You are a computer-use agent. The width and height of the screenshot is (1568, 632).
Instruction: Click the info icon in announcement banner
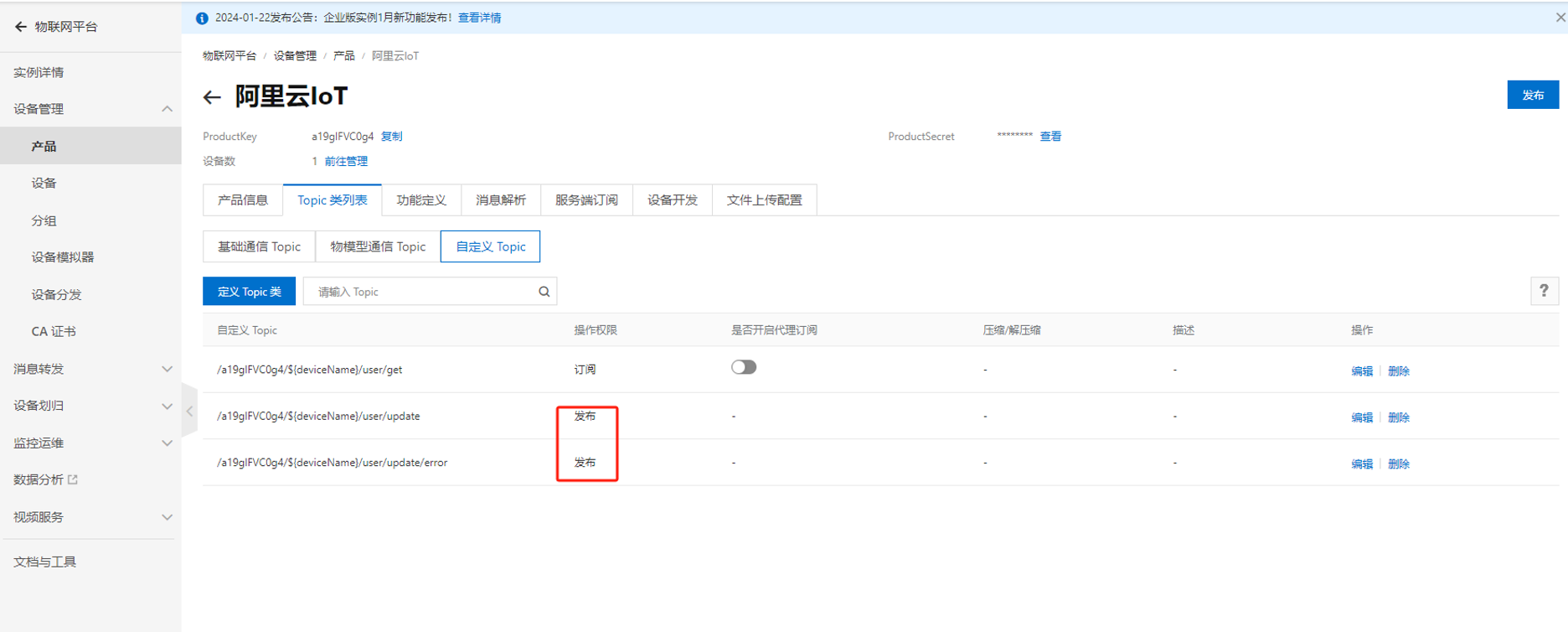click(202, 18)
